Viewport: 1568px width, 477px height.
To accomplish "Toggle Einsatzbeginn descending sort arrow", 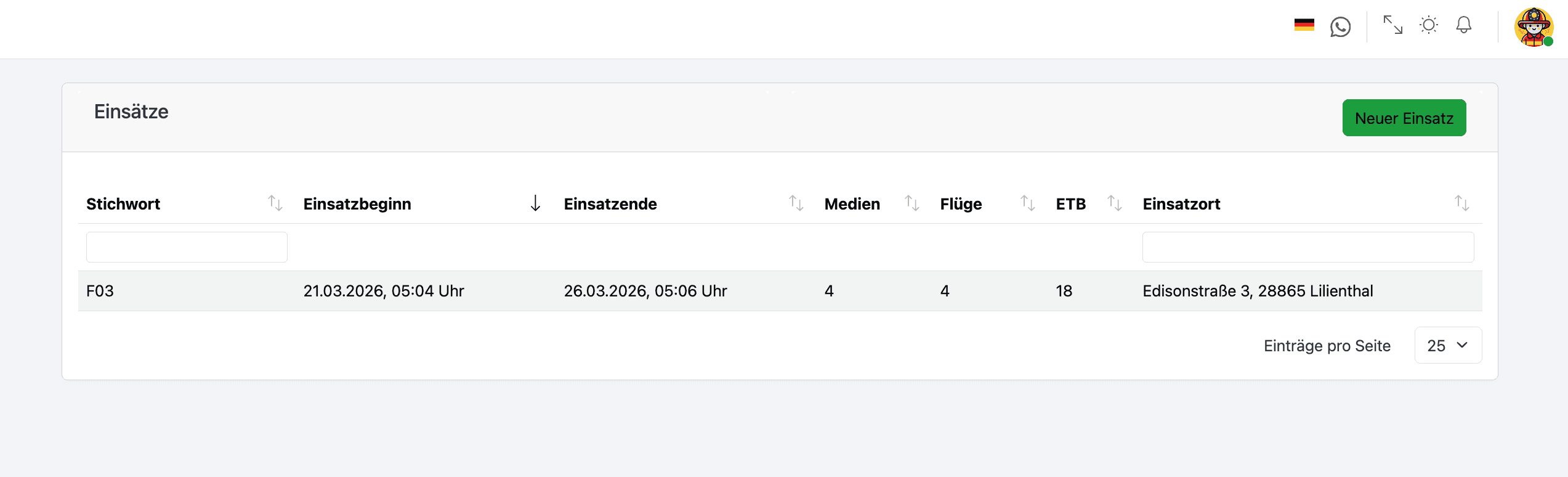I will 535,203.
